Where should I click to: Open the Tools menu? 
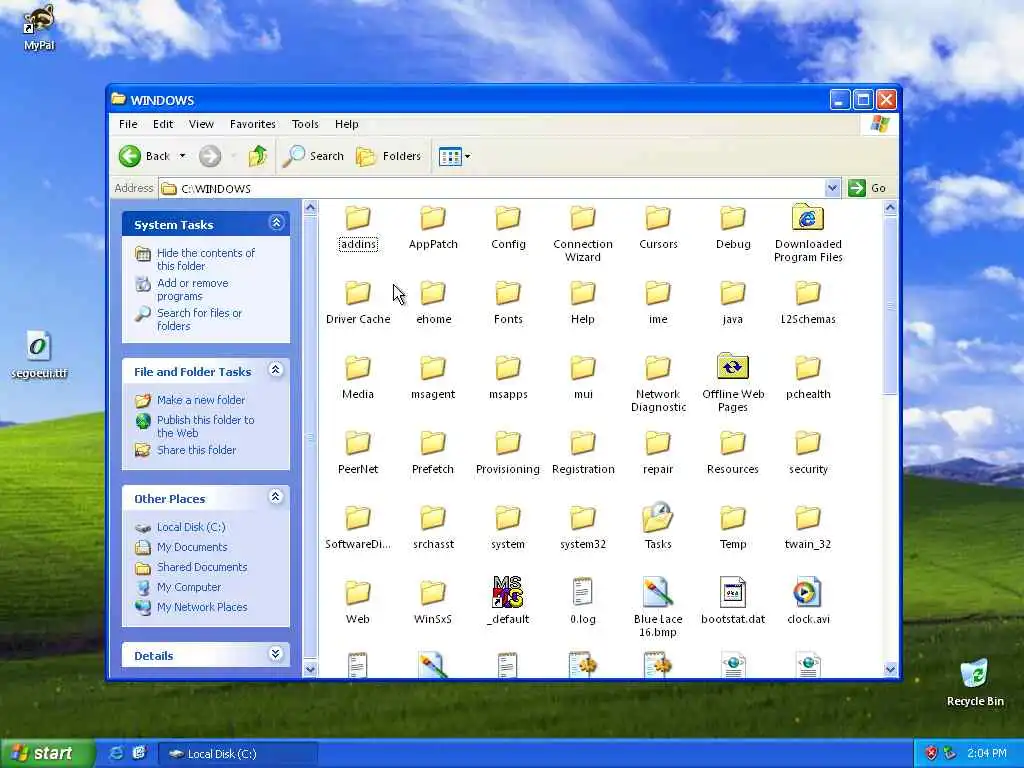[x=305, y=124]
